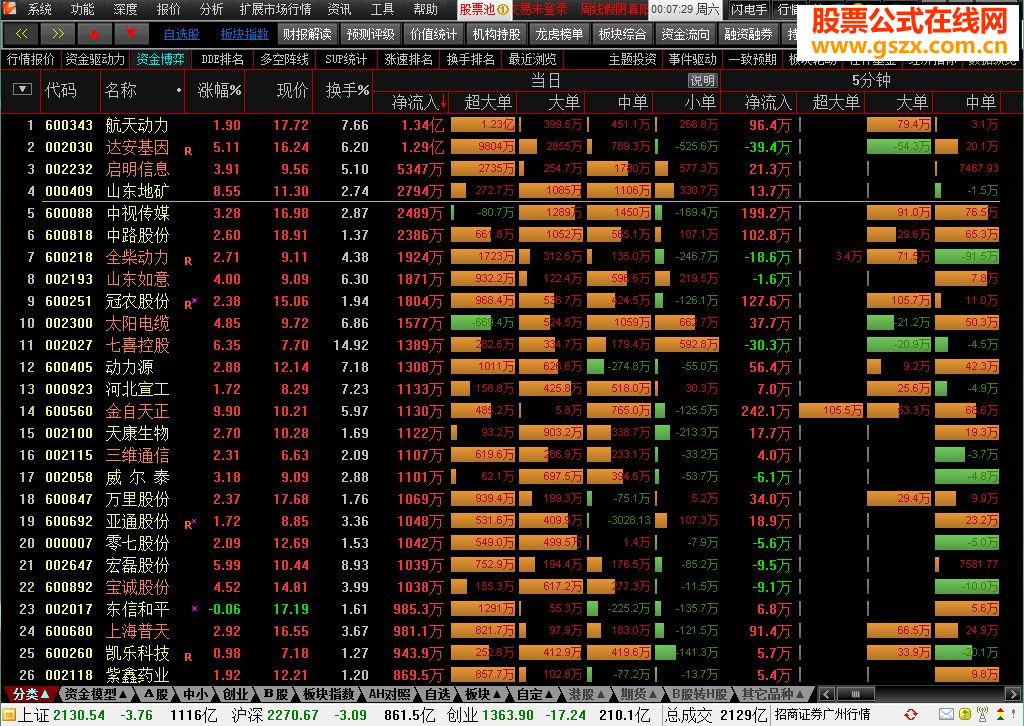
Task: Switch to the AH对照 bottom tab
Action: (390, 694)
